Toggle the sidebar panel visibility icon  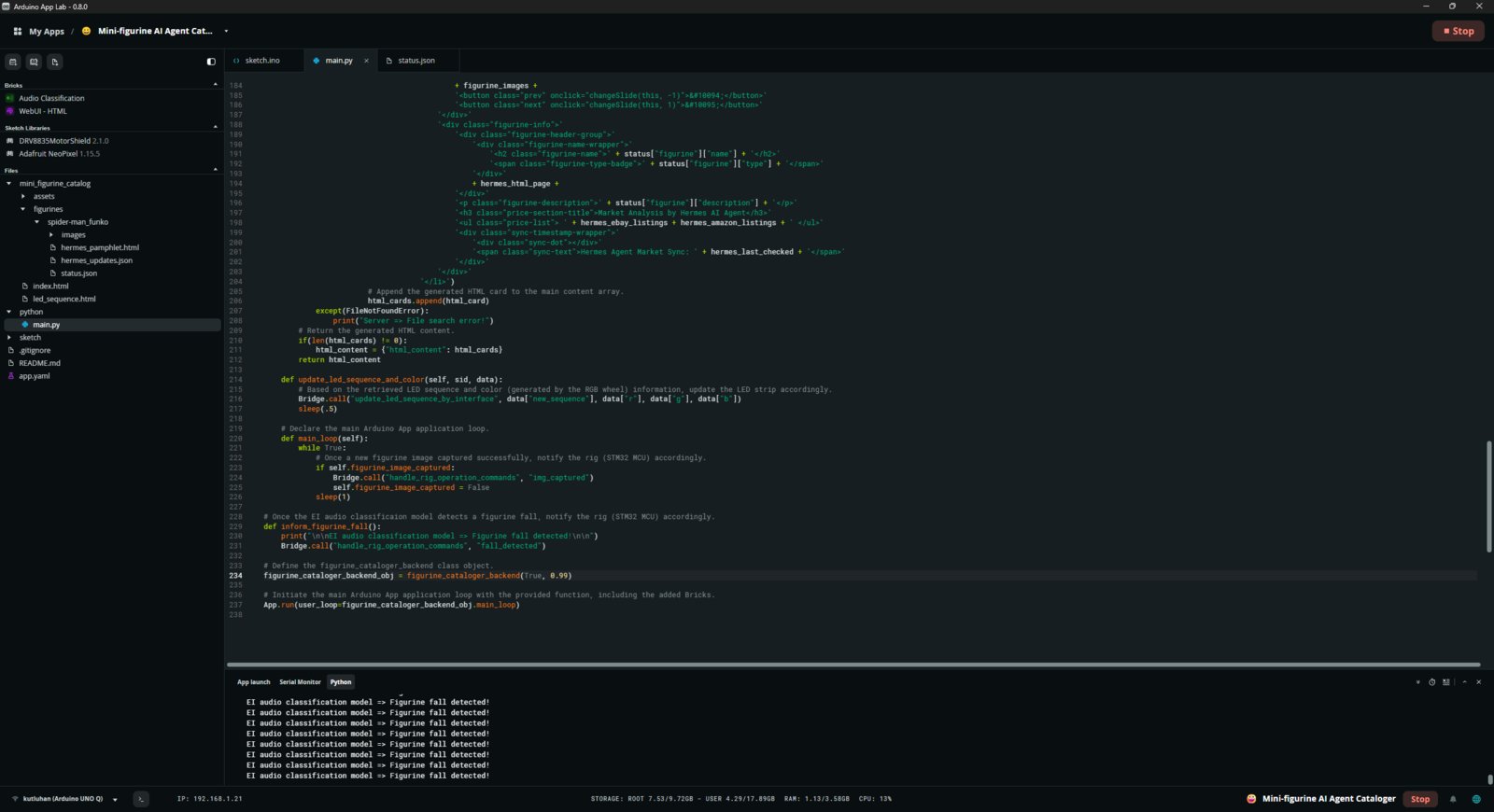coord(211,62)
